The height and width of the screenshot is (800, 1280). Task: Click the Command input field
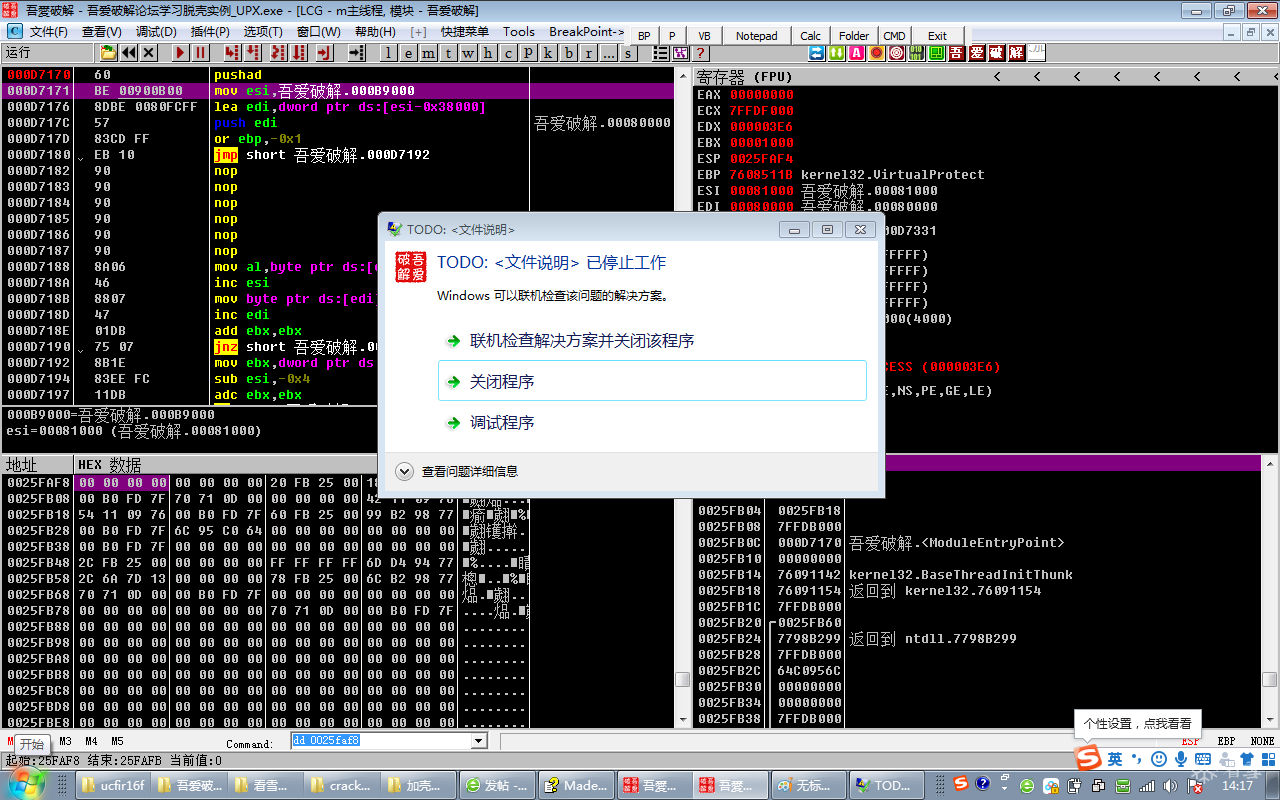click(381, 741)
